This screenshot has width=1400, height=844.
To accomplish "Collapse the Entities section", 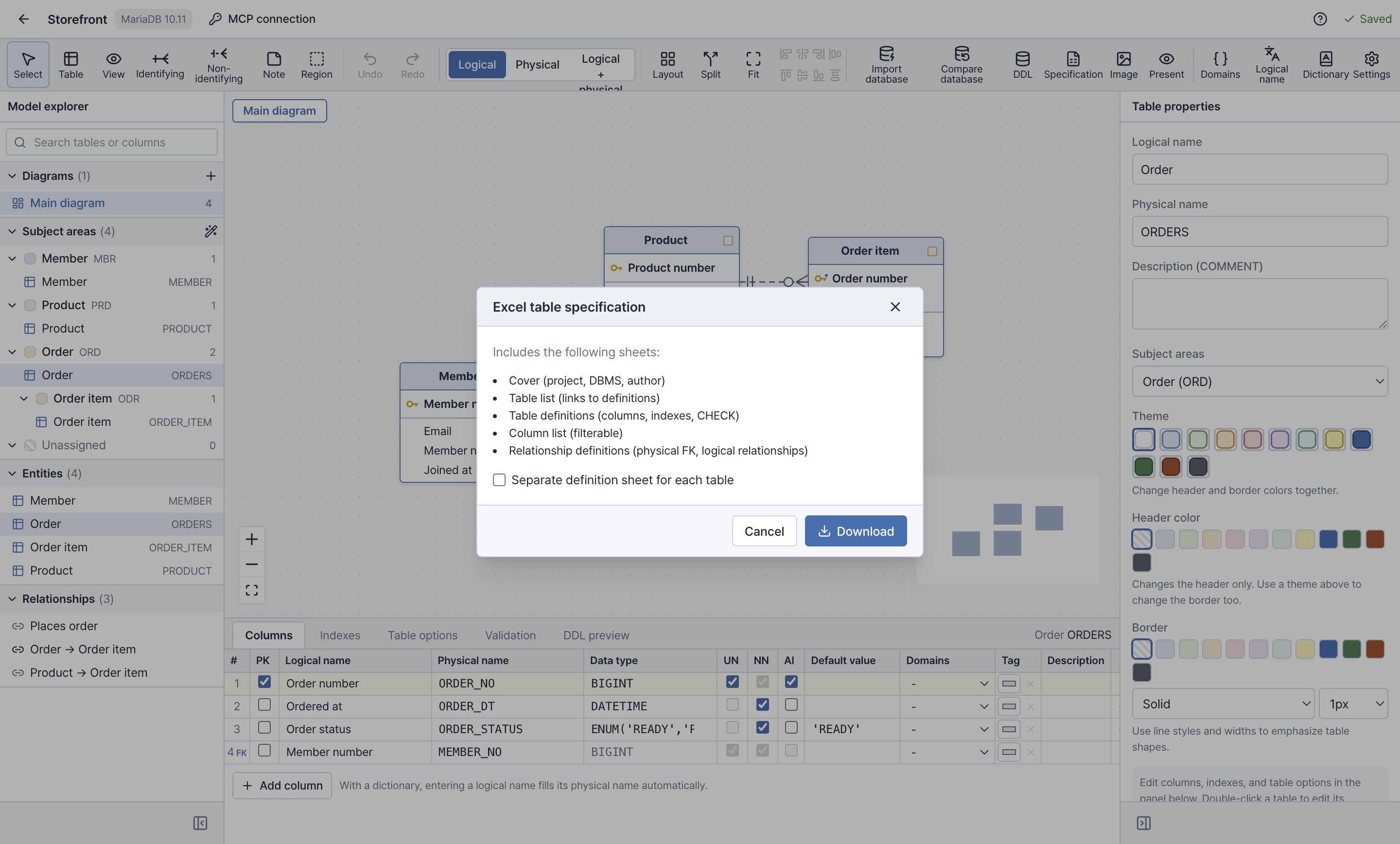I will click(x=12, y=473).
